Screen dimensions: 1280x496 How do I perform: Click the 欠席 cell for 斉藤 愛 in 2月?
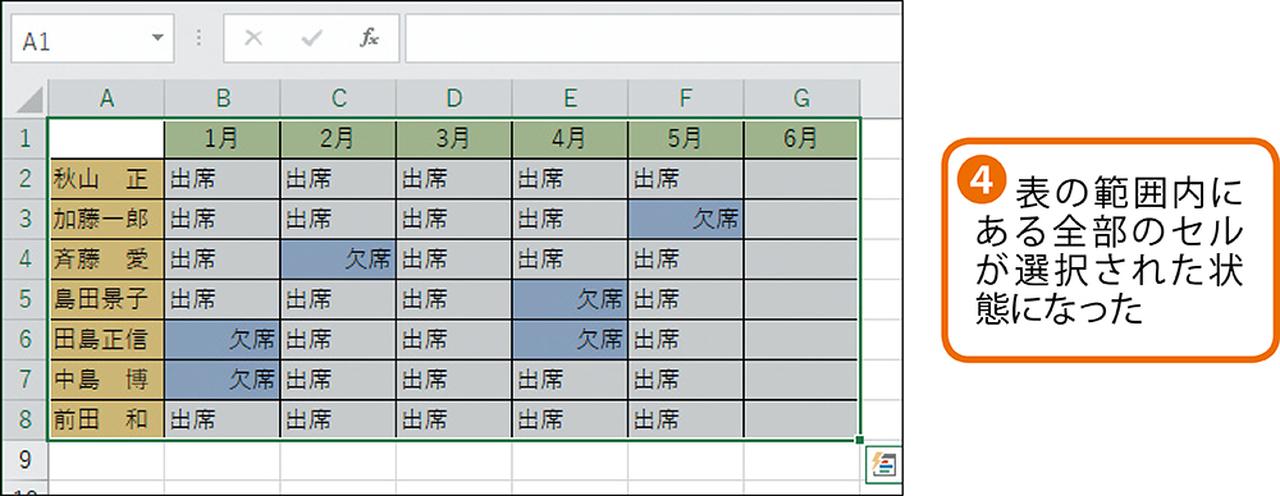[x=339, y=259]
